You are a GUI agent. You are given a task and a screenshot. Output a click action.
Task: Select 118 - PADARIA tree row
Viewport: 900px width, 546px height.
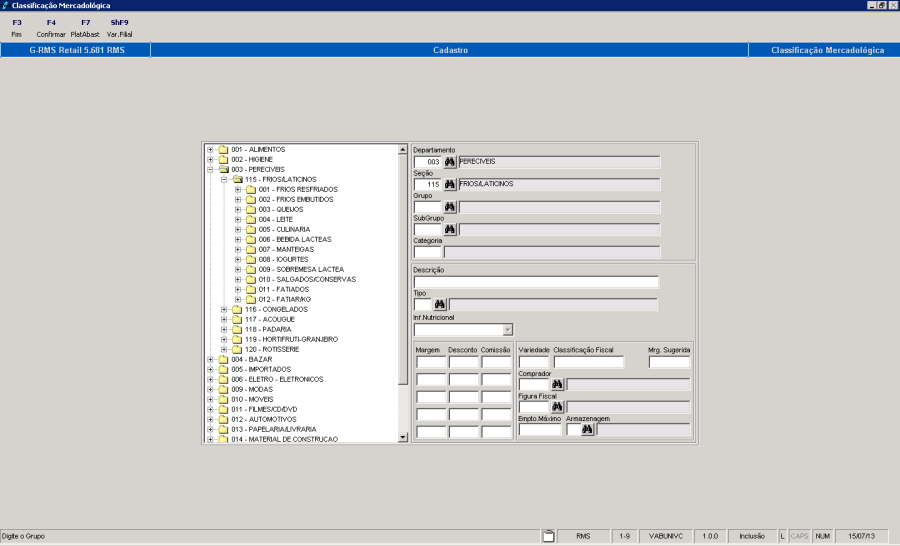[x=268, y=329]
